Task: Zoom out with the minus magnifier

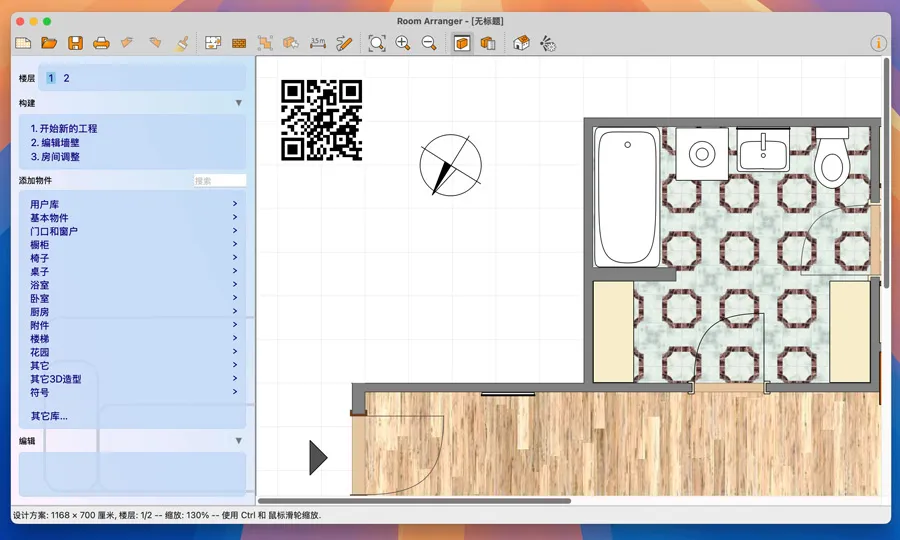Action: [429, 43]
